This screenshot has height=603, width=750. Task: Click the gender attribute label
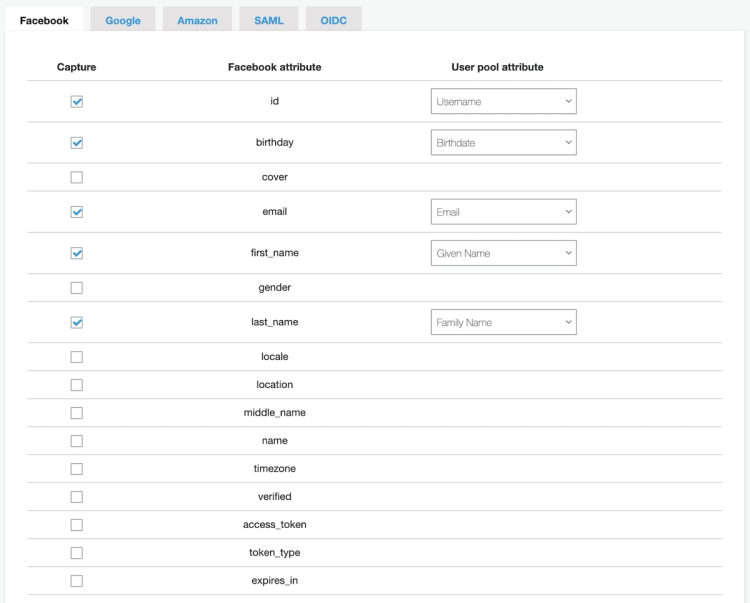tap(275, 287)
